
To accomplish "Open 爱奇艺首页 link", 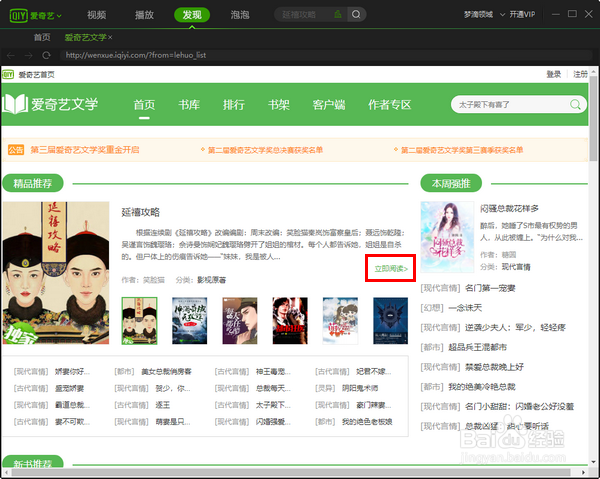I will pyautogui.click(x=36, y=75).
